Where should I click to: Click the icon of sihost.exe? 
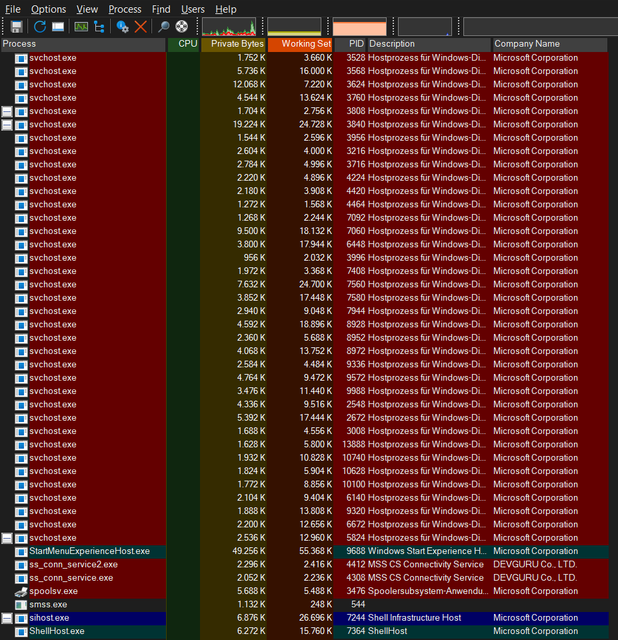pyautogui.click(x=21, y=618)
